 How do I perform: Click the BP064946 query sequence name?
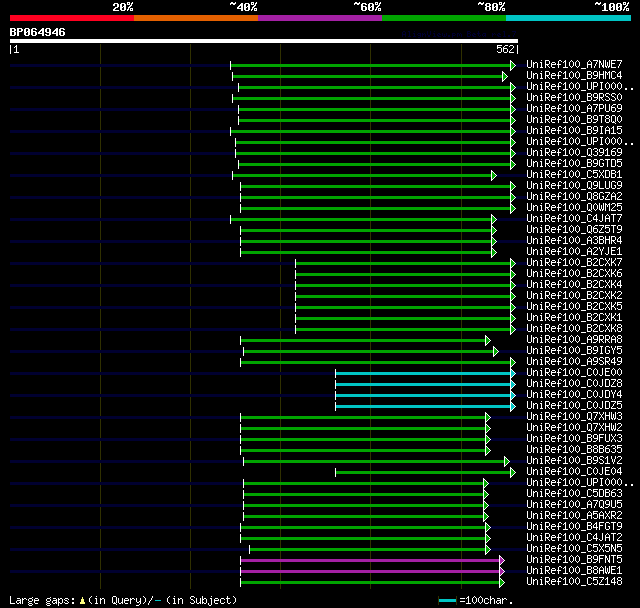click(38, 32)
